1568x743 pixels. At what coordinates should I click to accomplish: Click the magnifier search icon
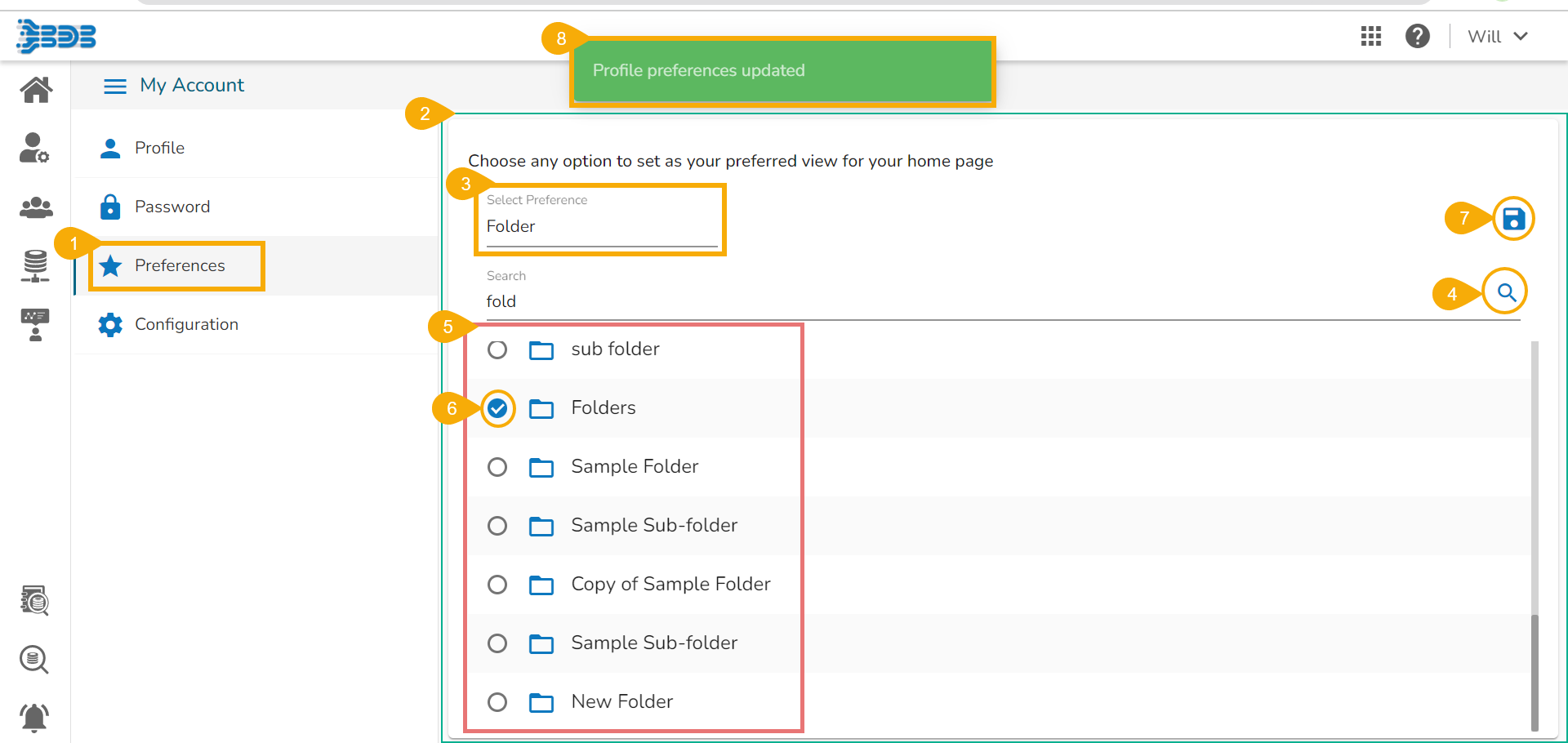click(x=1506, y=292)
